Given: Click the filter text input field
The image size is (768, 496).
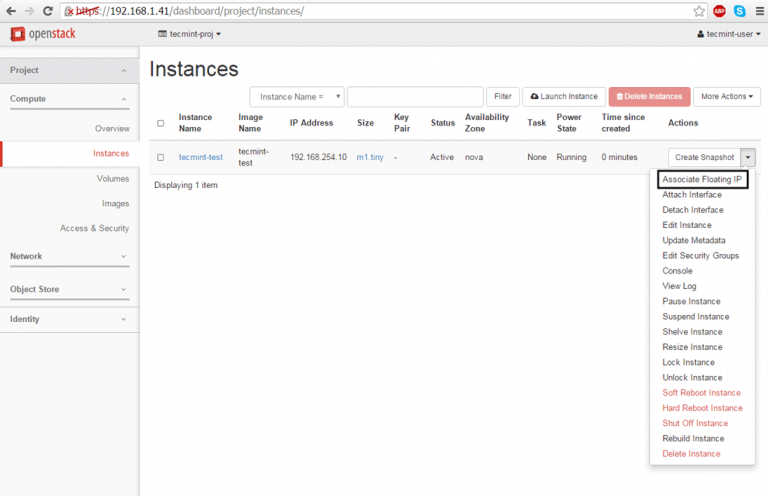Looking at the screenshot, I should coord(414,97).
